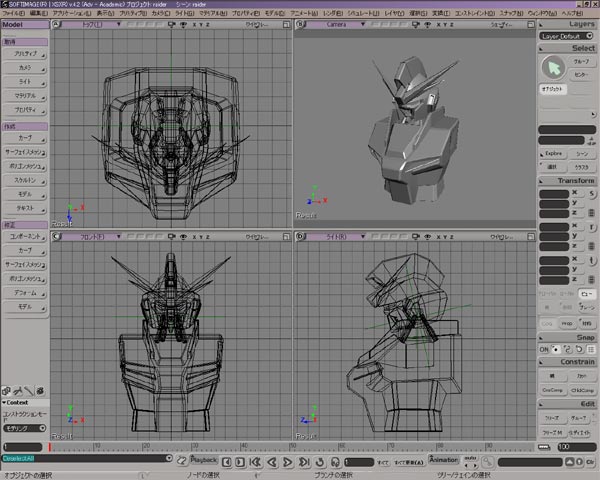Click maximize icon of Top viewport
This screenshot has height=480, width=600.
tap(286, 24)
